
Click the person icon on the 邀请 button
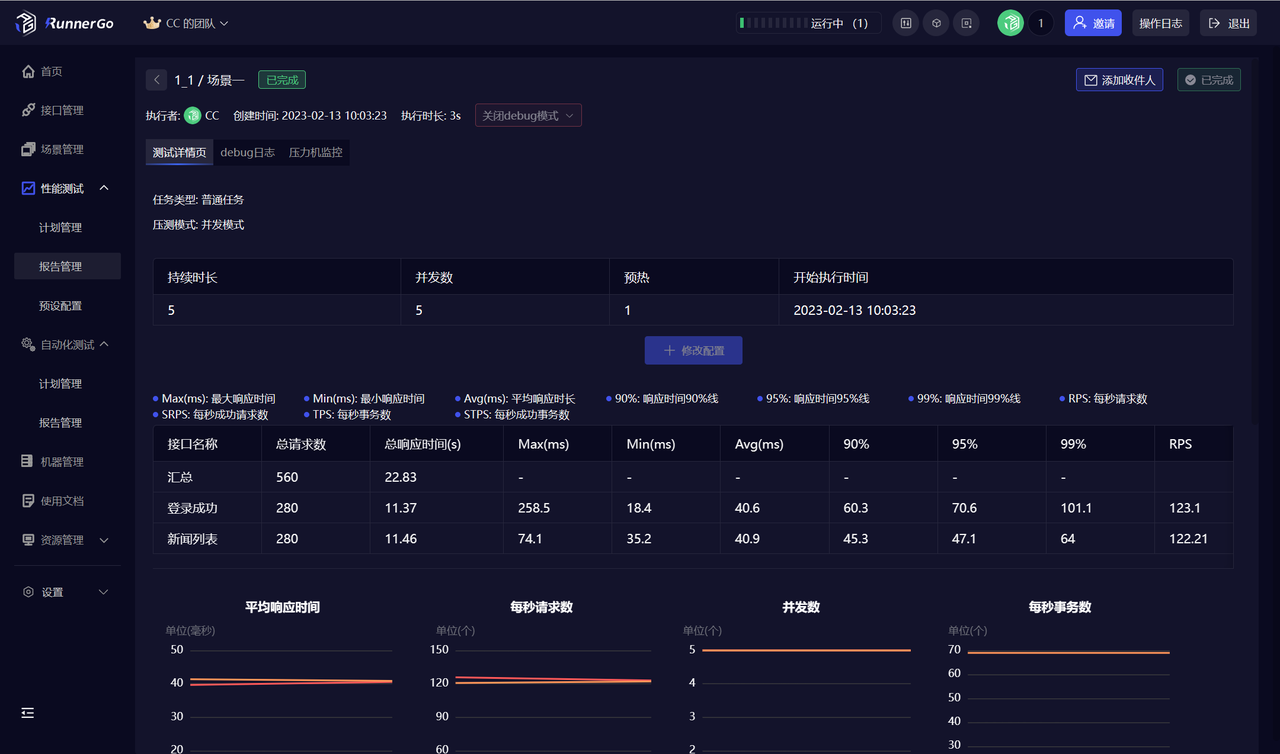click(1080, 23)
